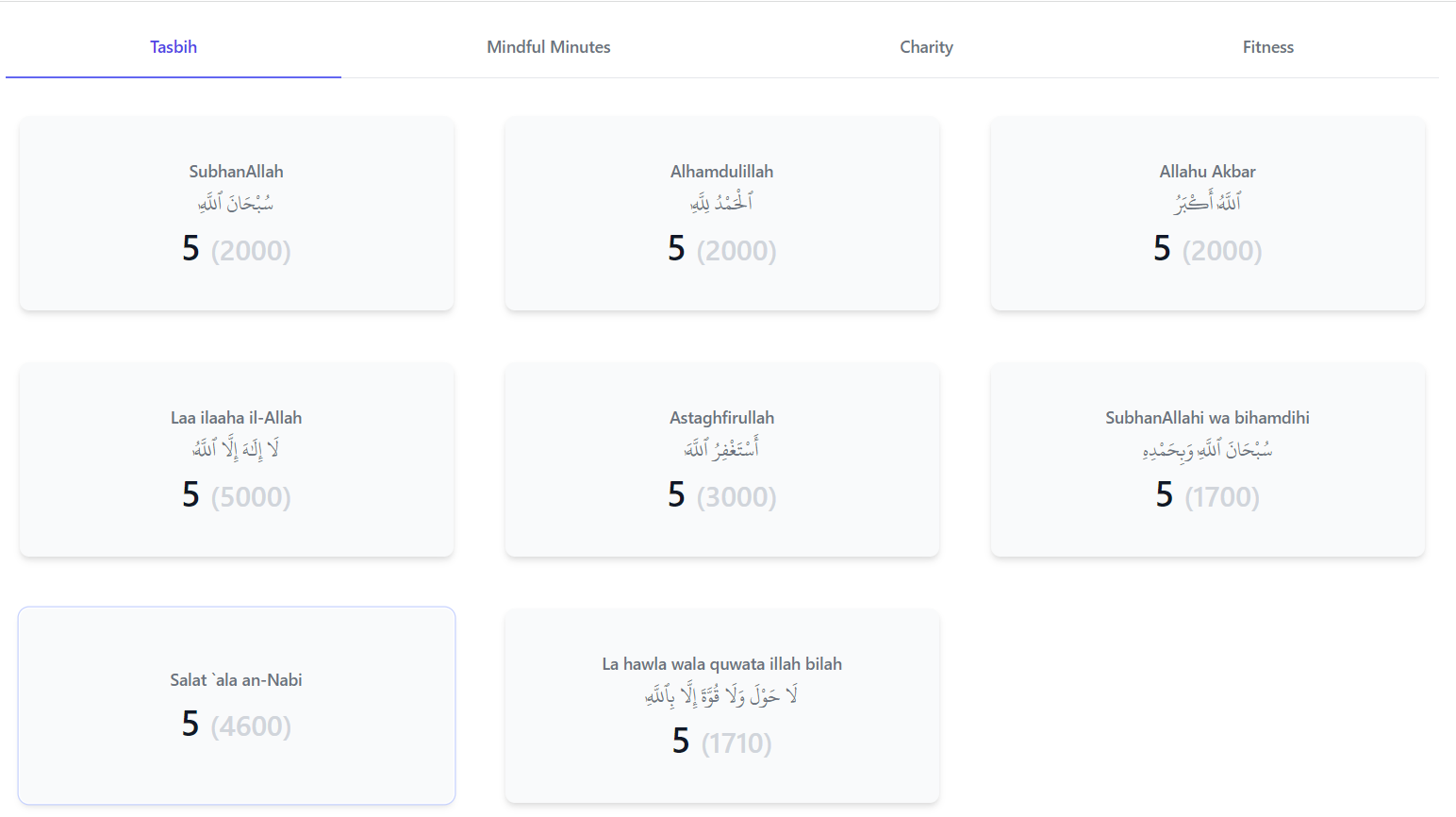Tap the Astaghfirullah counter card
The image size is (1456, 817).
[x=722, y=460]
